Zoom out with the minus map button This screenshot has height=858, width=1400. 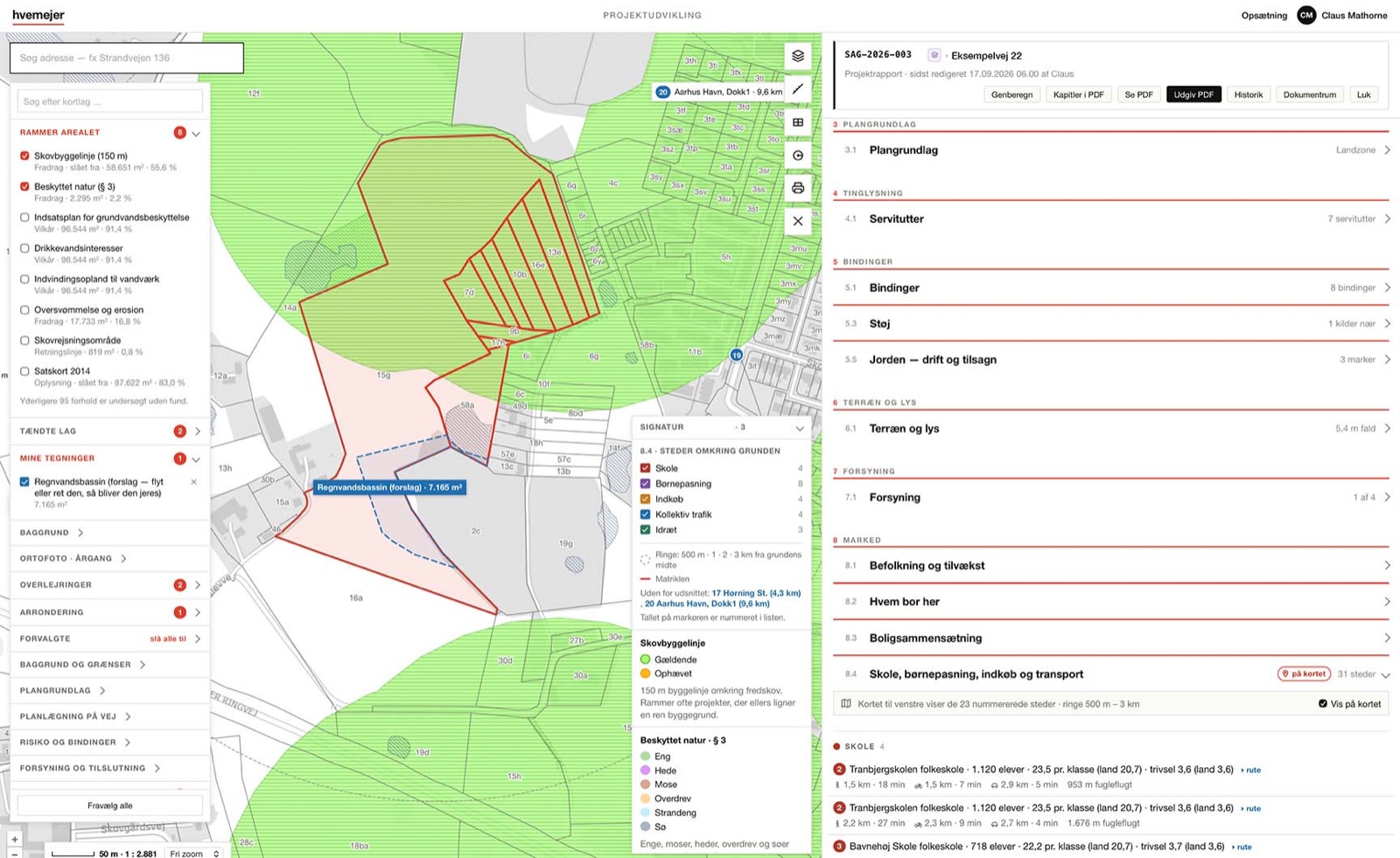[x=15, y=853]
